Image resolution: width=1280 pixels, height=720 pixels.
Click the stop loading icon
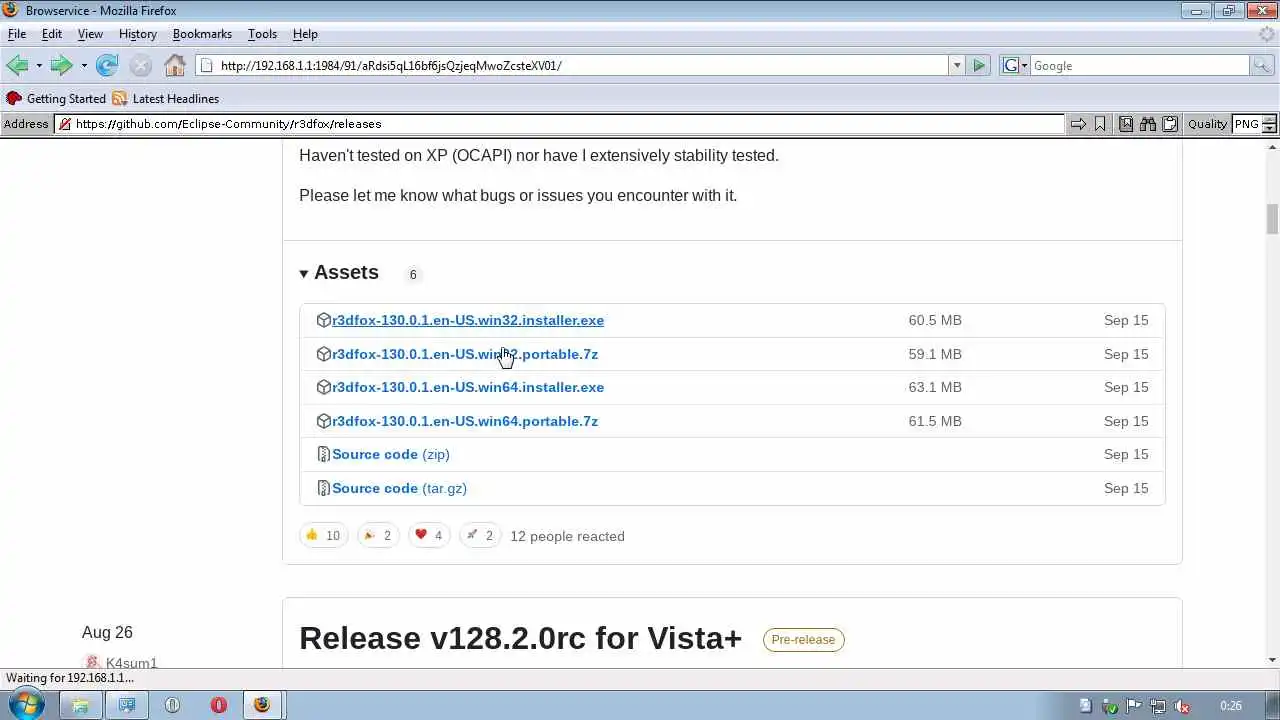(x=141, y=65)
